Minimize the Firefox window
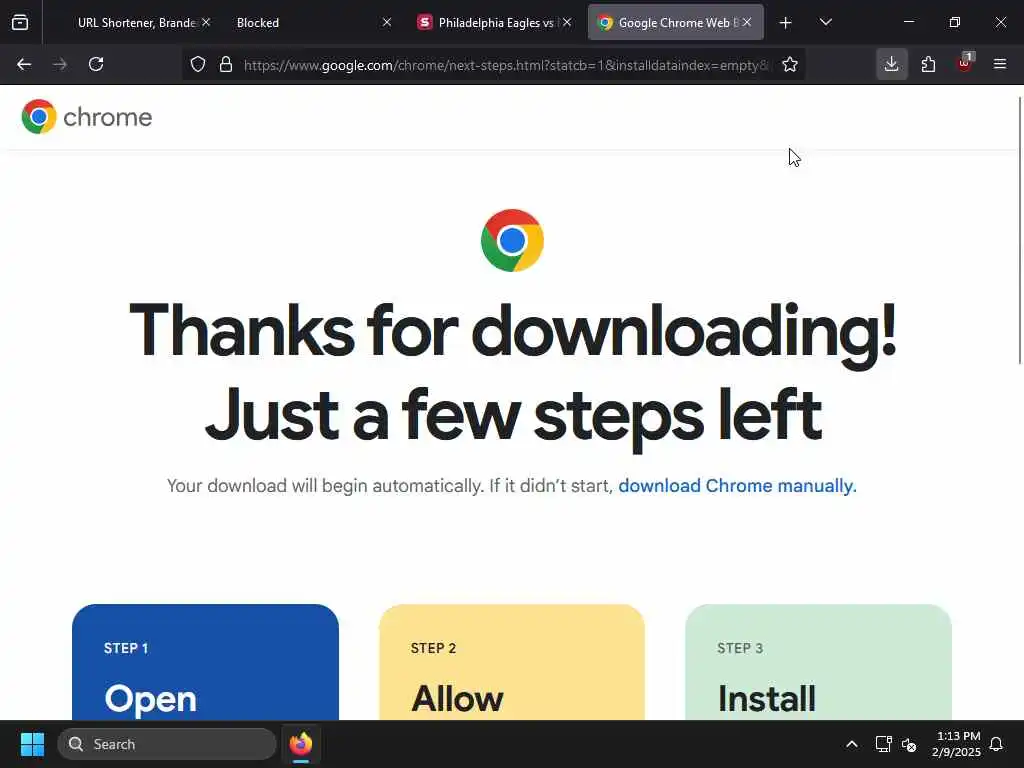 click(908, 22)
